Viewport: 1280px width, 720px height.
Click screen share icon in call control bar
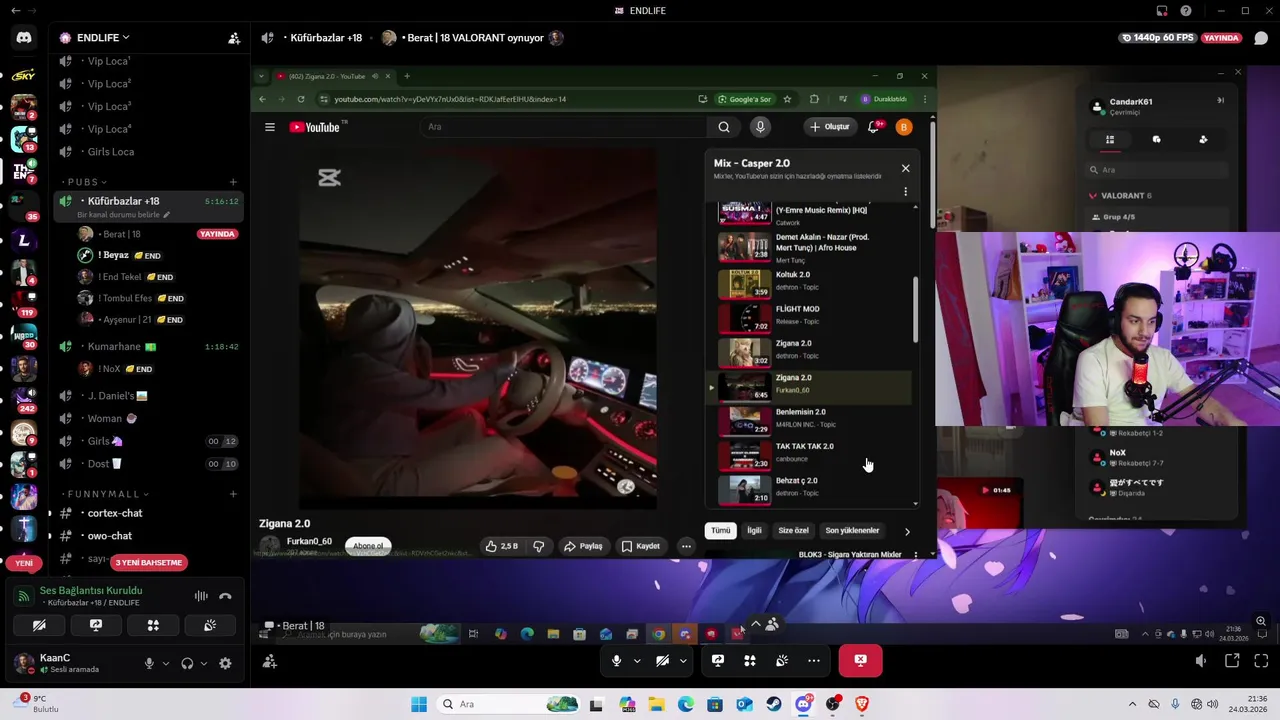click(718, 660)
